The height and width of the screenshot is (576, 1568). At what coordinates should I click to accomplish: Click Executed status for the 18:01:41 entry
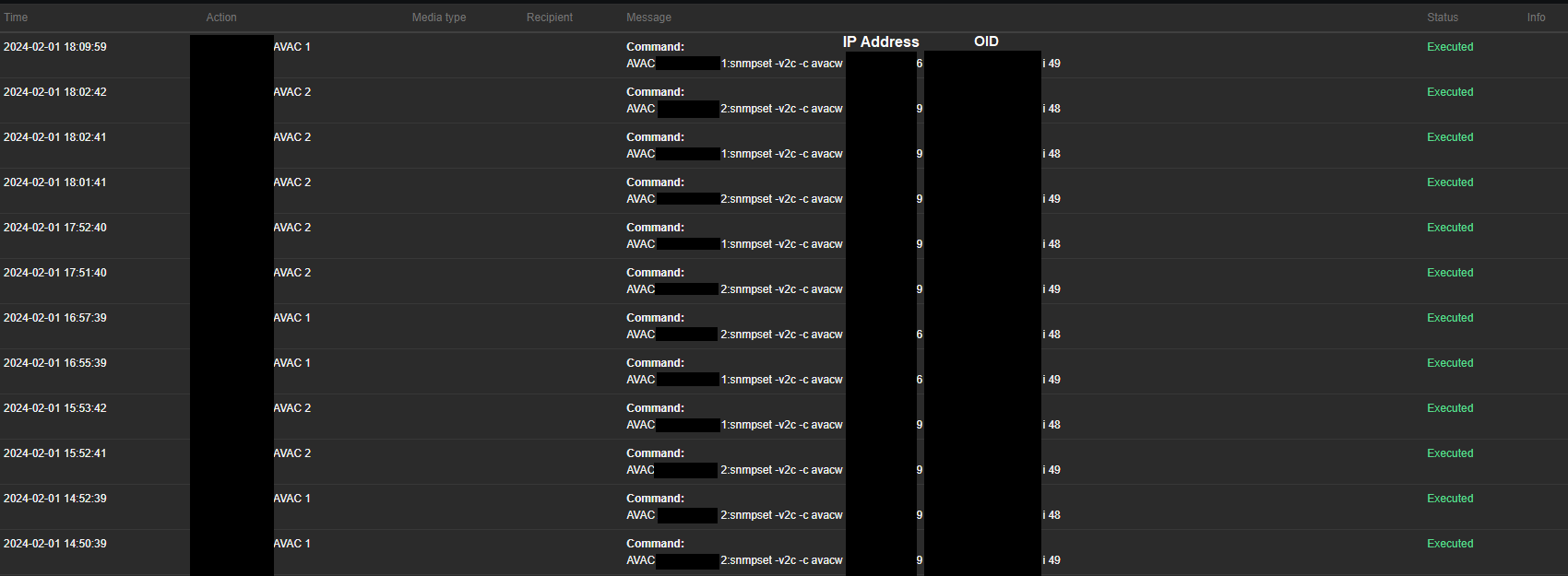point(1450,182)
